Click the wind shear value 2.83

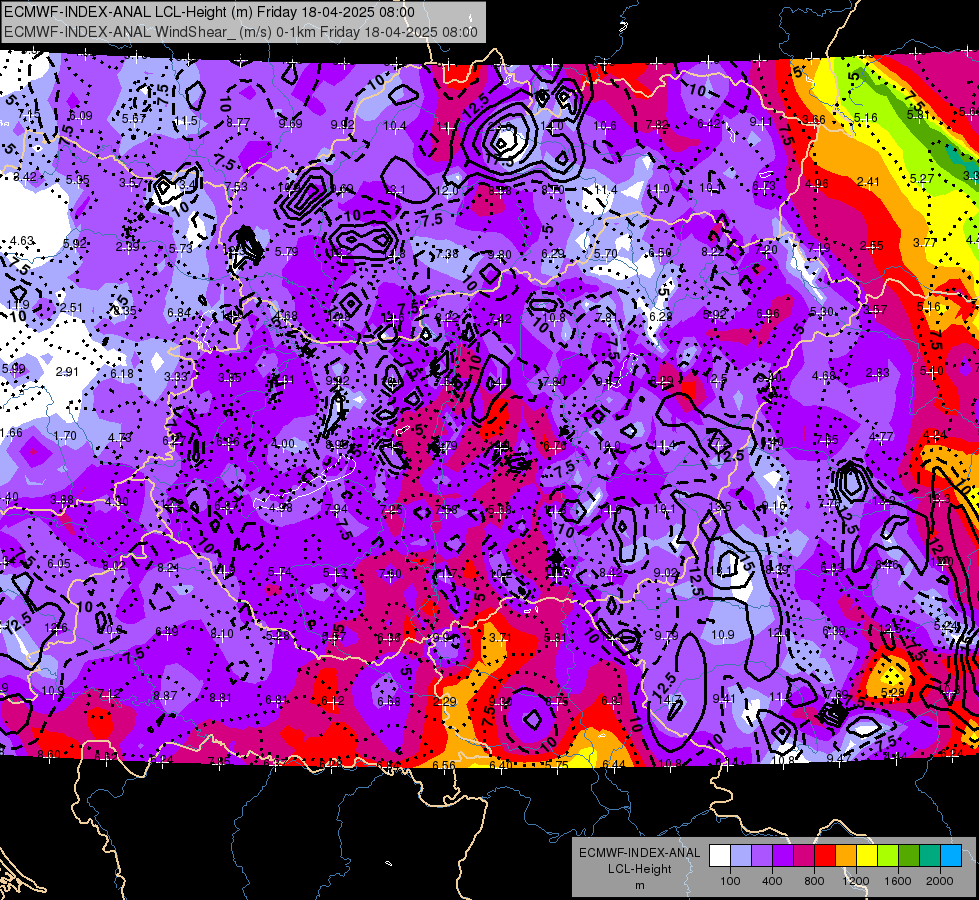[x=877, y=373]
